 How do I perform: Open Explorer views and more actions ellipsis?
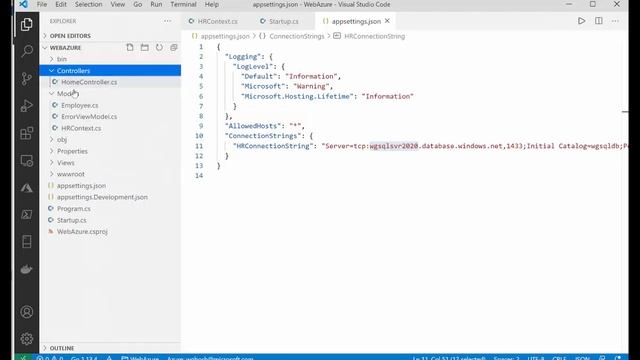pos(167,21)
